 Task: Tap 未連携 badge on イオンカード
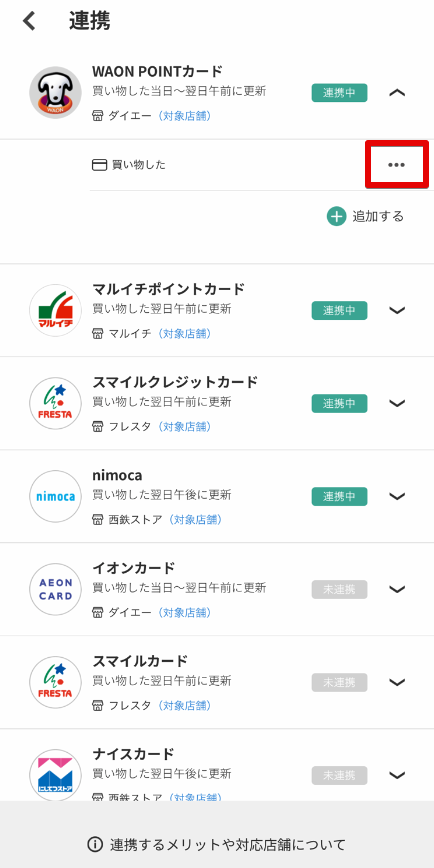tap(339, 589)
